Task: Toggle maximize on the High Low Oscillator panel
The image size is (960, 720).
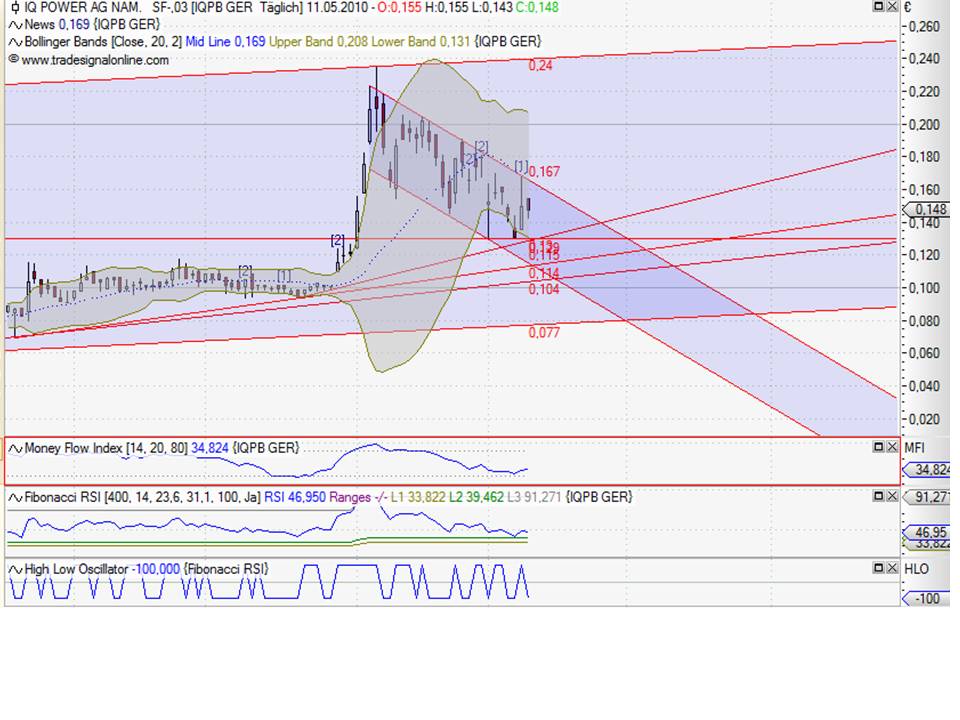Action: (880, 568)
